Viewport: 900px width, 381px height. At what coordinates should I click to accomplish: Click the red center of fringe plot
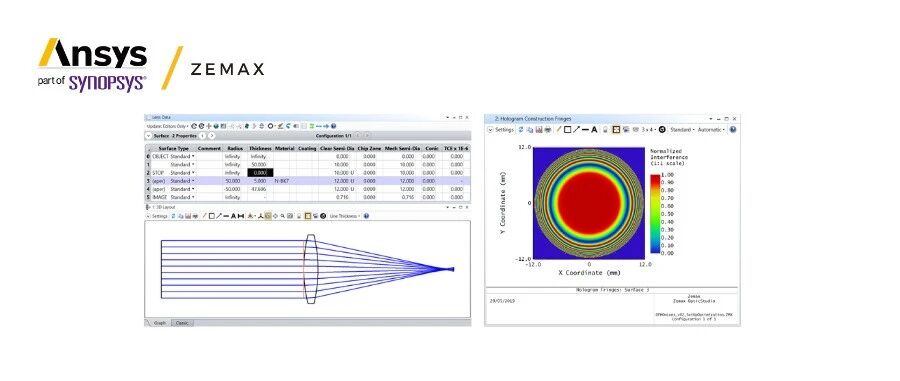[589, 202]
